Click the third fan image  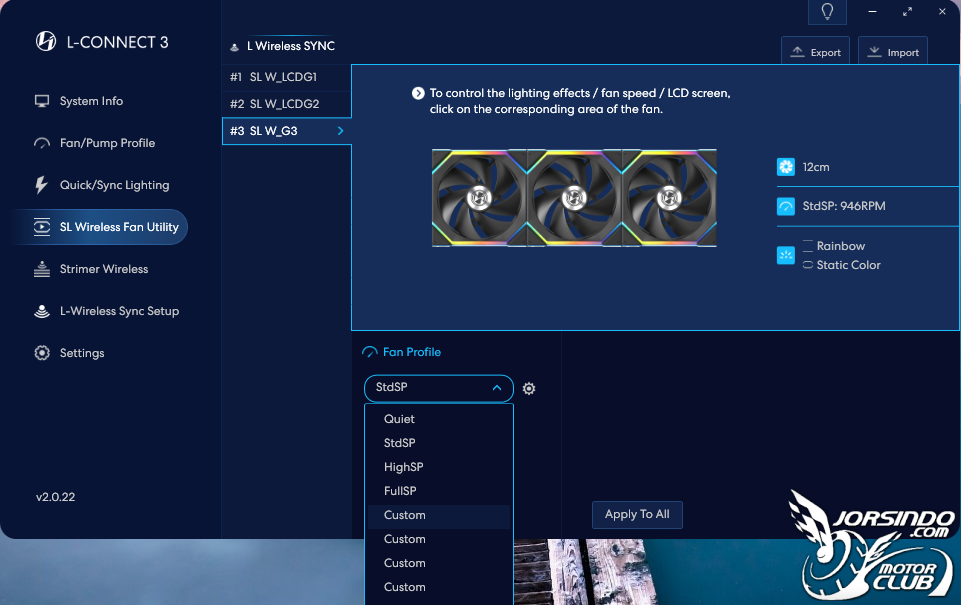[669, 198]
